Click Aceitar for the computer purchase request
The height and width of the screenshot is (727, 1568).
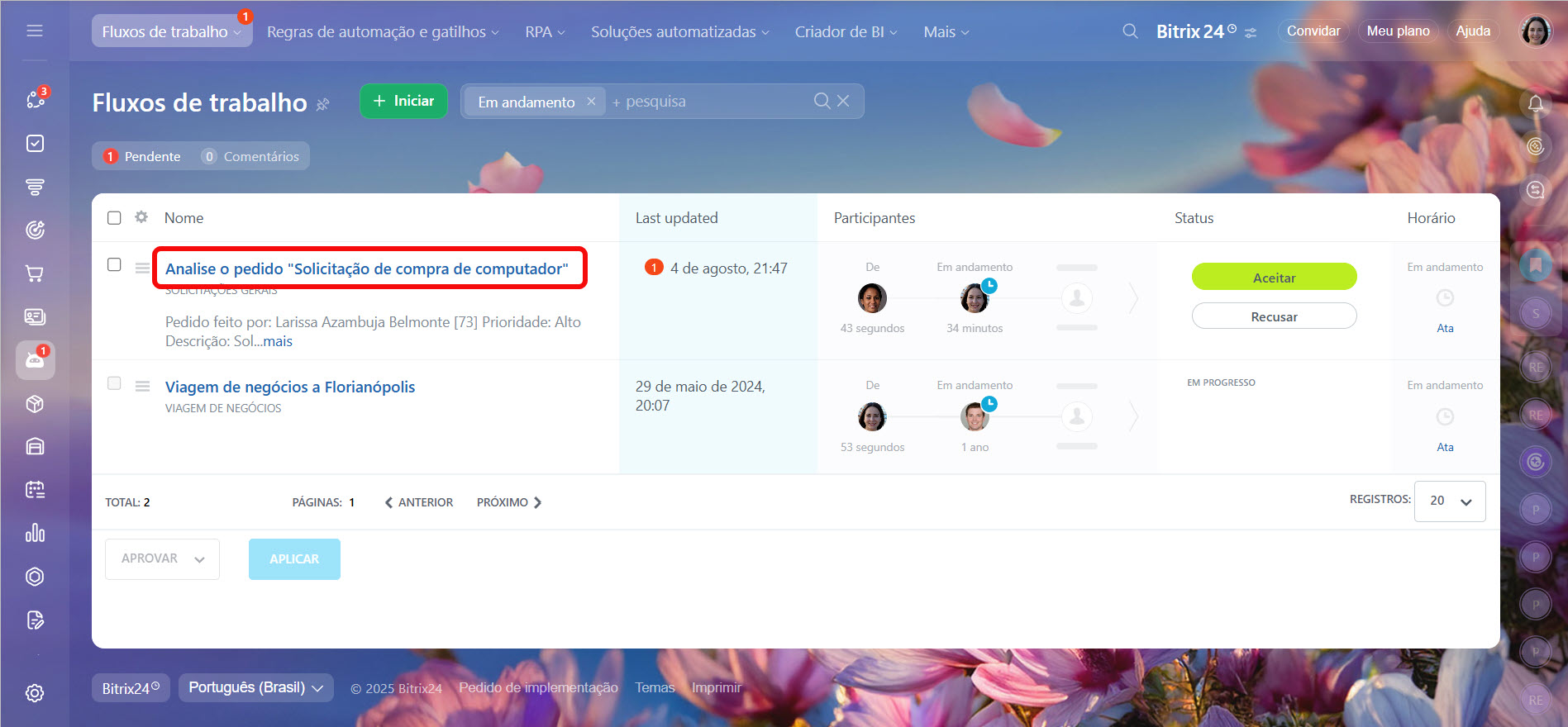click(x=1274, y=277)
